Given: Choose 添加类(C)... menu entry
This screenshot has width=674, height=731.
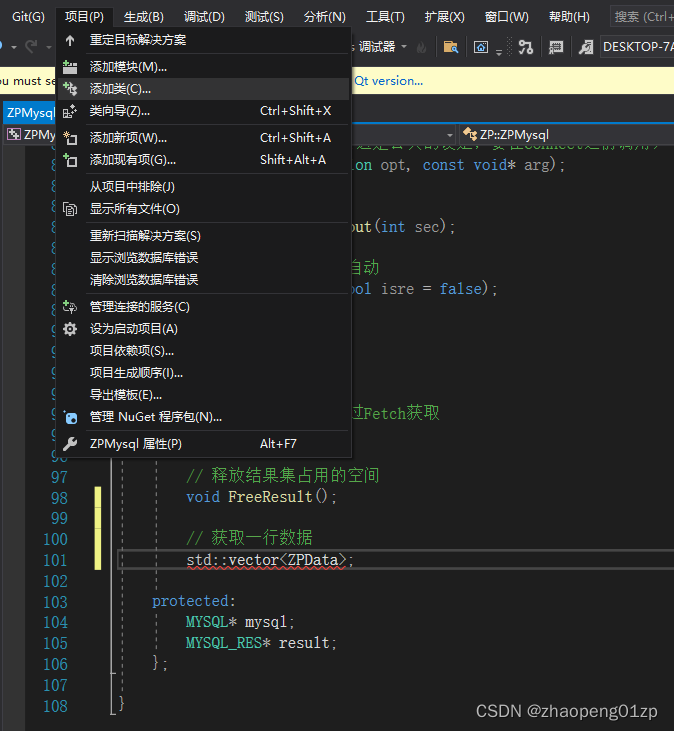Looking at the screenshot, I should (x=204, y=89).
